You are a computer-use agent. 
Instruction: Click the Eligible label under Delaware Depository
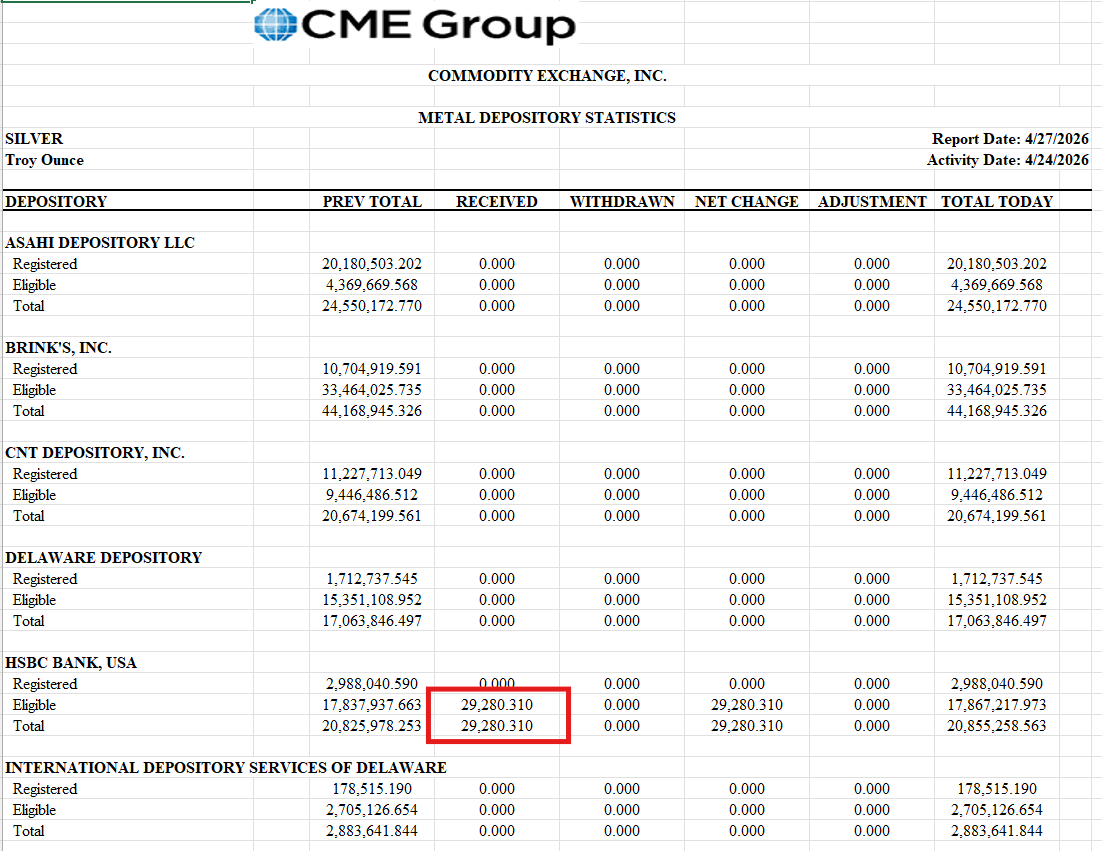point(34,600)
